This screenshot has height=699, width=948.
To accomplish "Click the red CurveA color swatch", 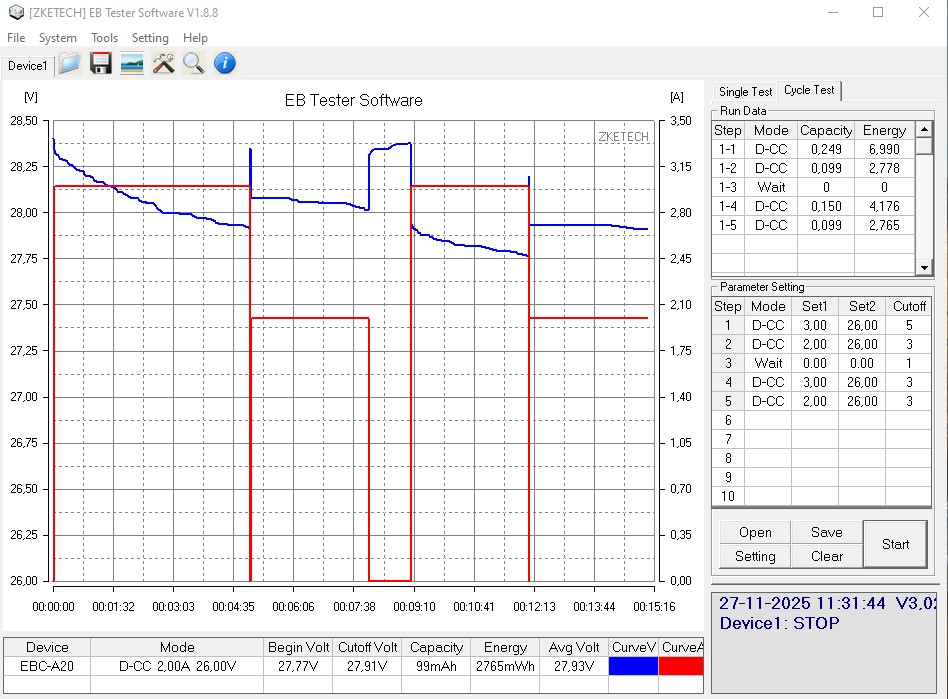I will pos(682,666).
